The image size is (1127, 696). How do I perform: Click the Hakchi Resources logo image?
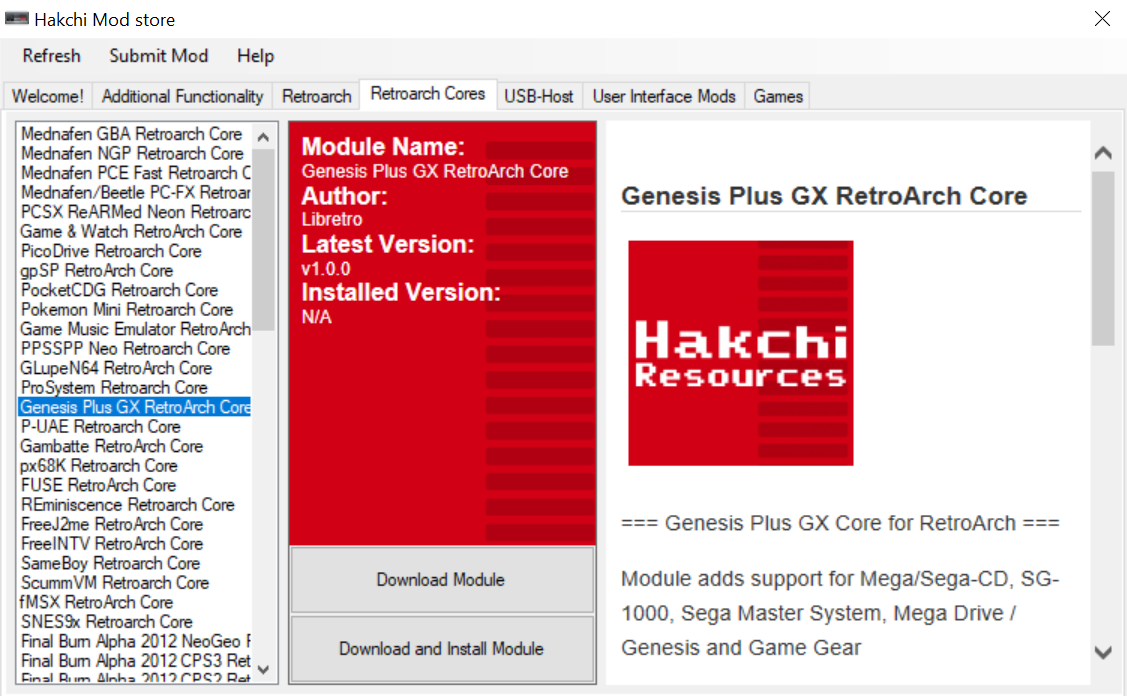[740, 353]
